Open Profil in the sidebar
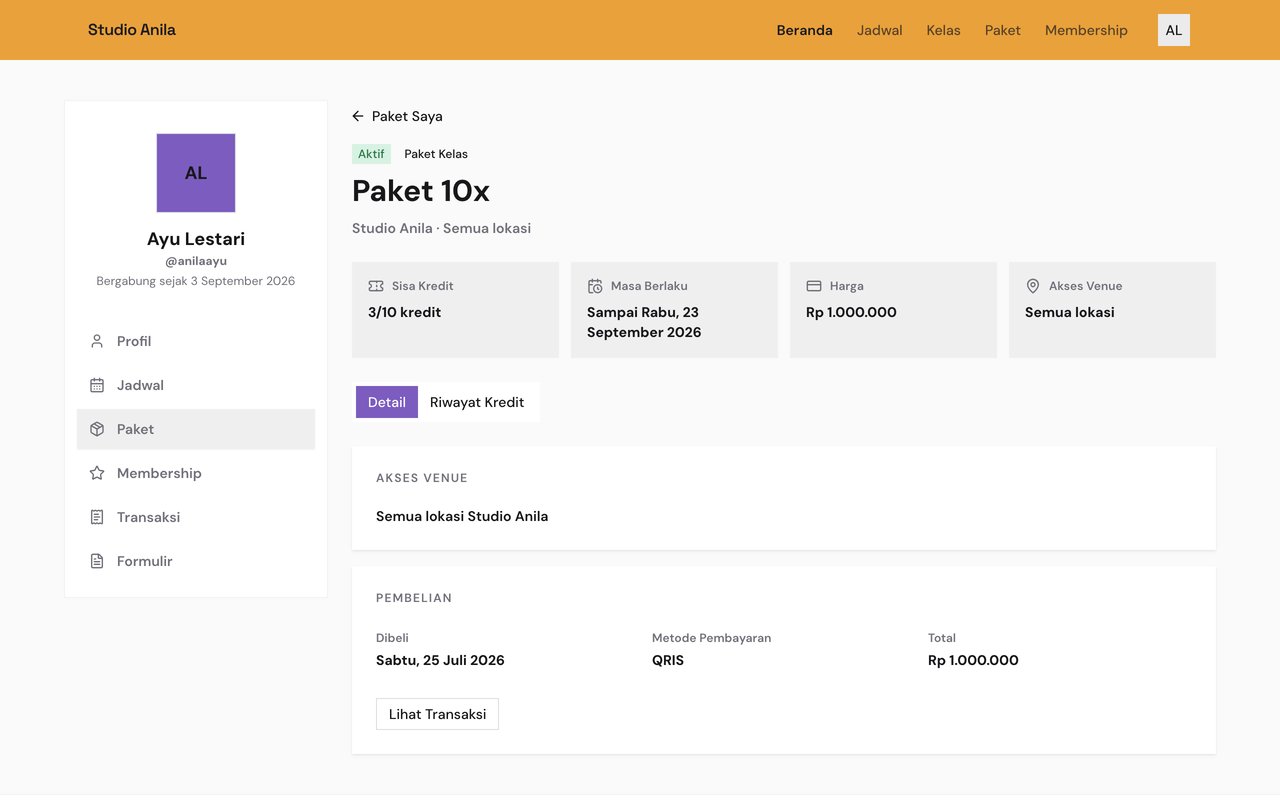1280x800 pixels. coord(196,341)
